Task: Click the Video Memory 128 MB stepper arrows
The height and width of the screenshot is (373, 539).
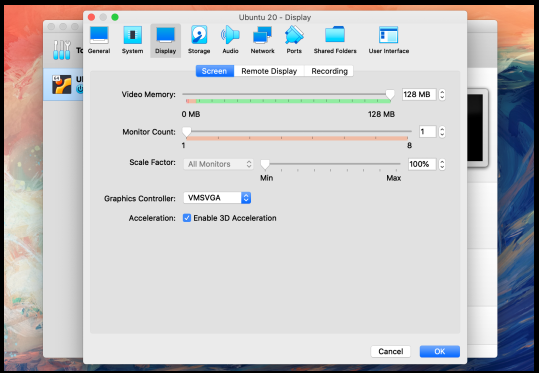Action: click(442, 95)
